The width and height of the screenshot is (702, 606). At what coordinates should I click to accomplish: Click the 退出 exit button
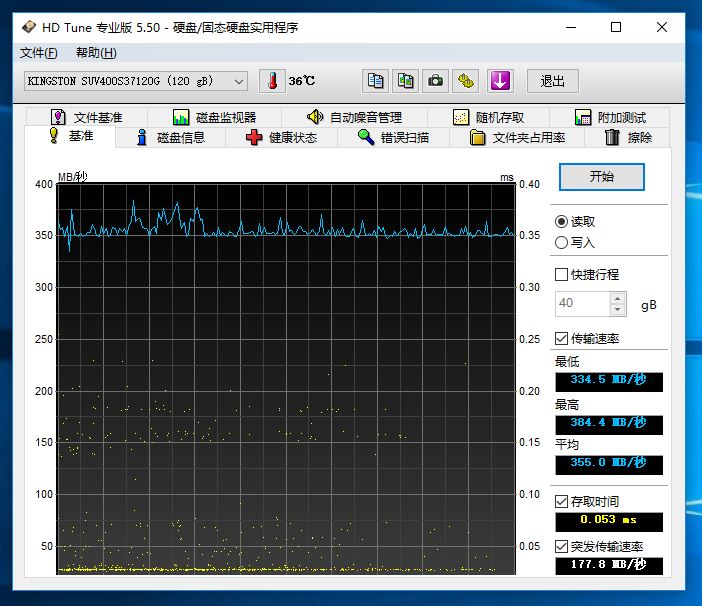552,81
